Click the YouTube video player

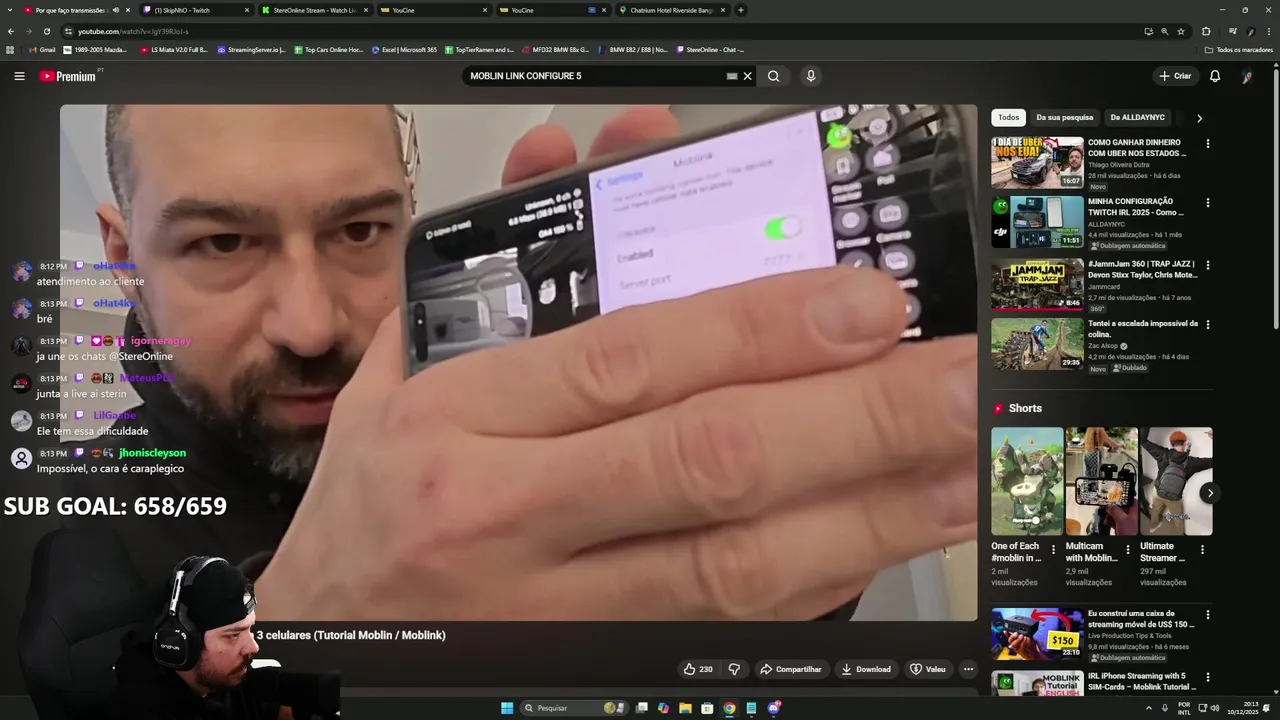pyautogui.click(x=518, y=362)
